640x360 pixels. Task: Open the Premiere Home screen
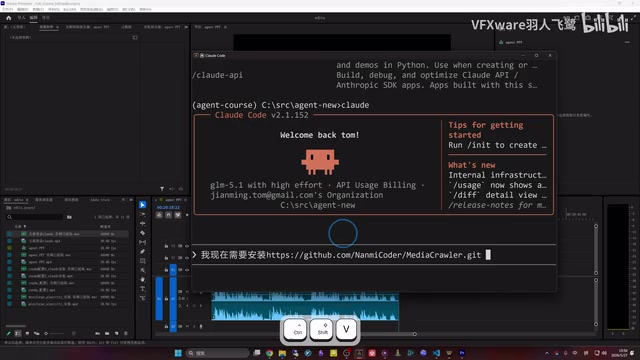[9, 18]
